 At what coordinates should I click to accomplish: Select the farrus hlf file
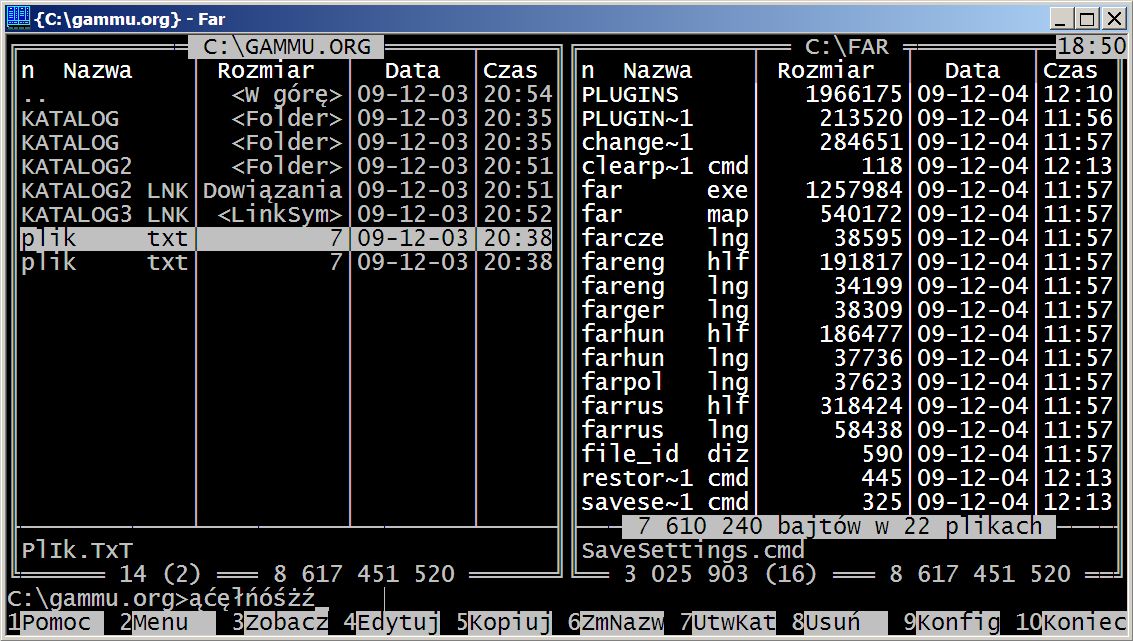tap(847, 406)
